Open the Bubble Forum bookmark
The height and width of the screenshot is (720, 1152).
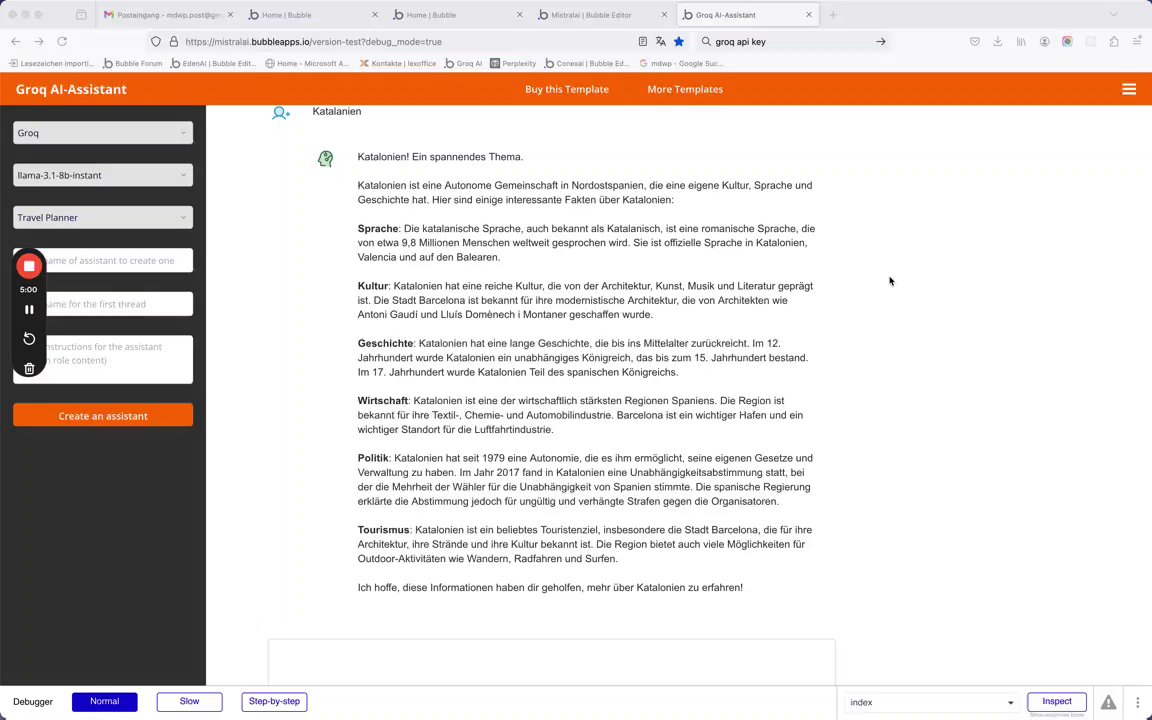[x=133, y=63]
